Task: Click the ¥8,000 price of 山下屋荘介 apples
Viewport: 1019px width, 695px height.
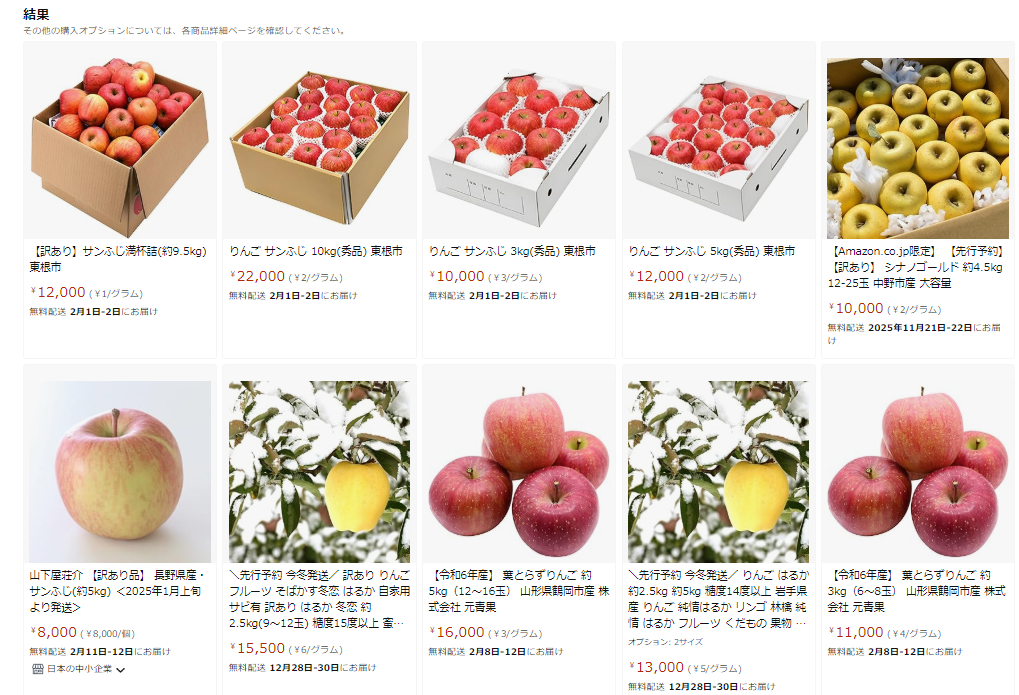Action: click(53, 632)
